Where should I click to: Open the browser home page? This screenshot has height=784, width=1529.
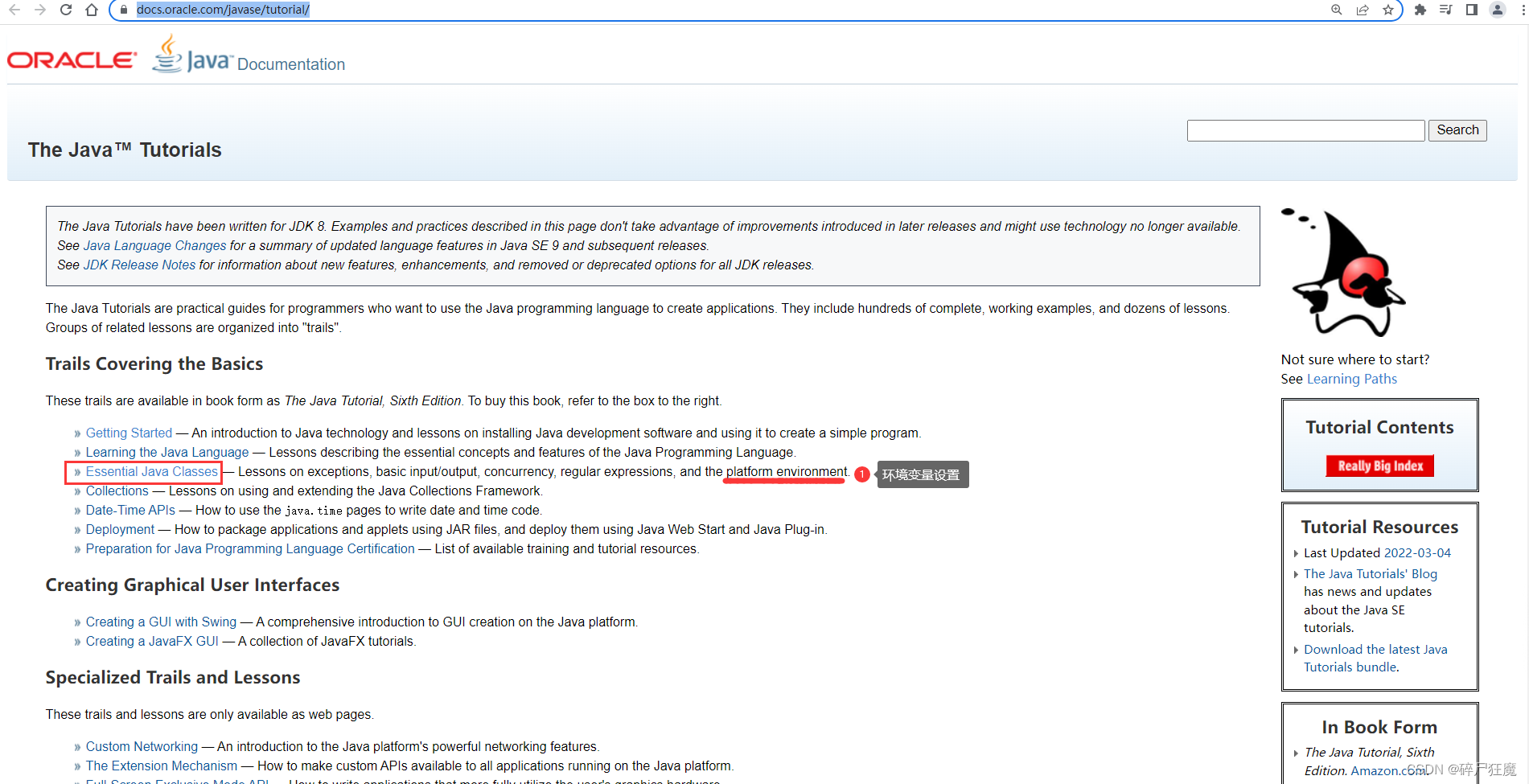click(x=92, y=10)
